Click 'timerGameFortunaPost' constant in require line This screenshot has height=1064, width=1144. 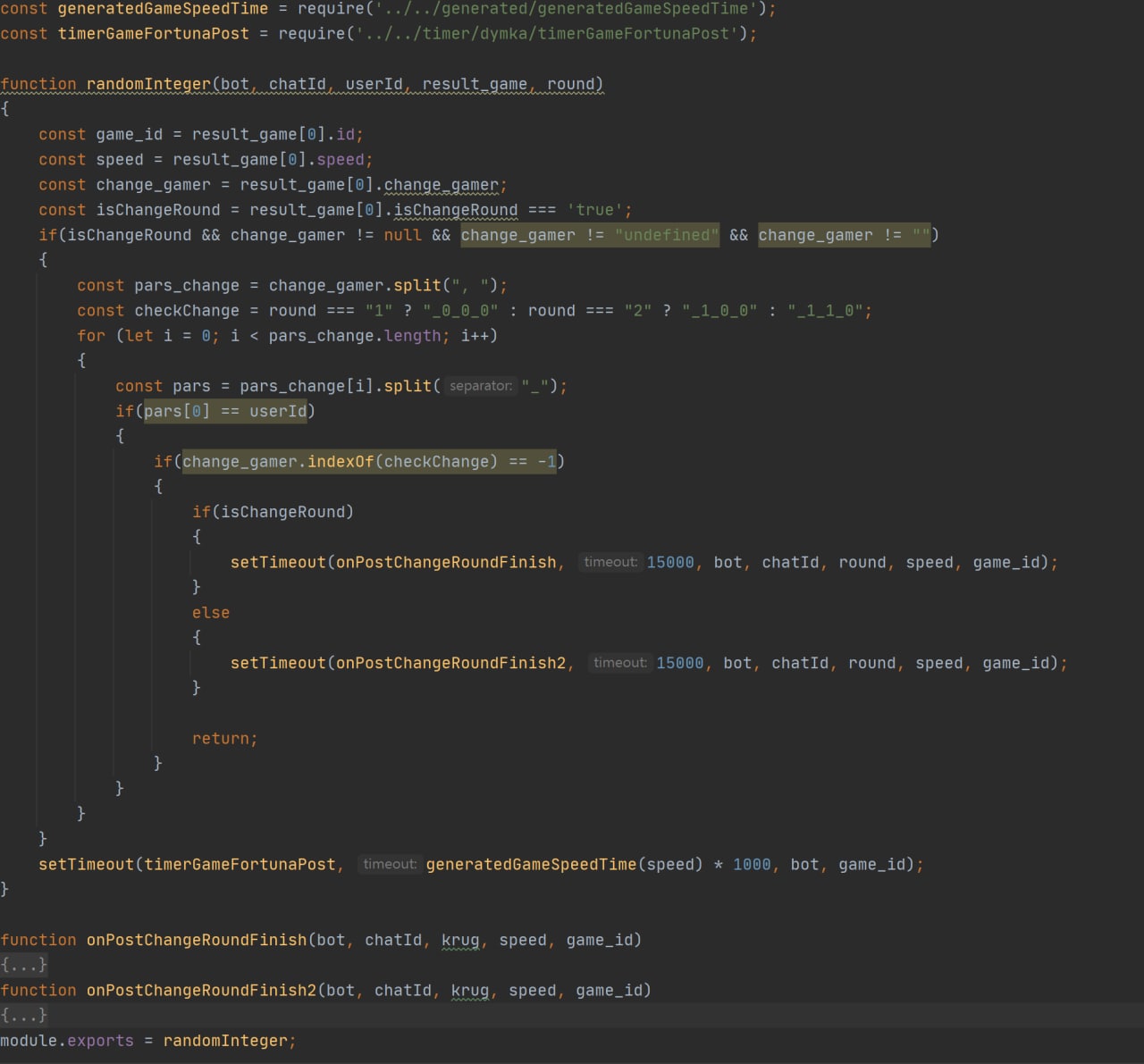[x=154, y=33]
